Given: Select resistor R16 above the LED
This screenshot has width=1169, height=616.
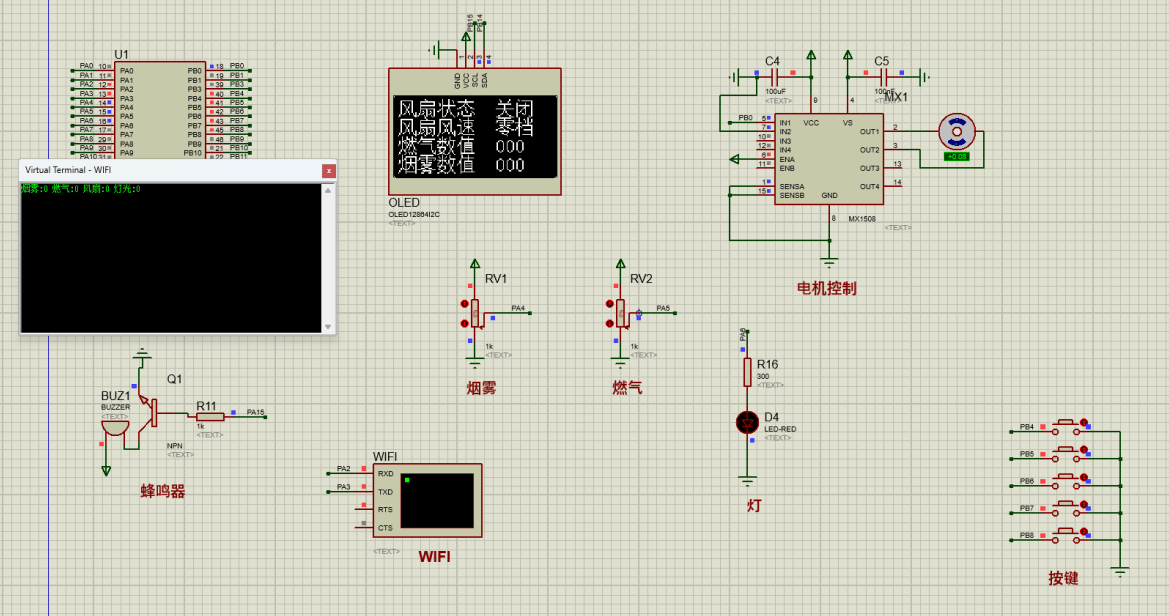Looking at the screenshot, I should pyautogui.click(x=747, y=372).
